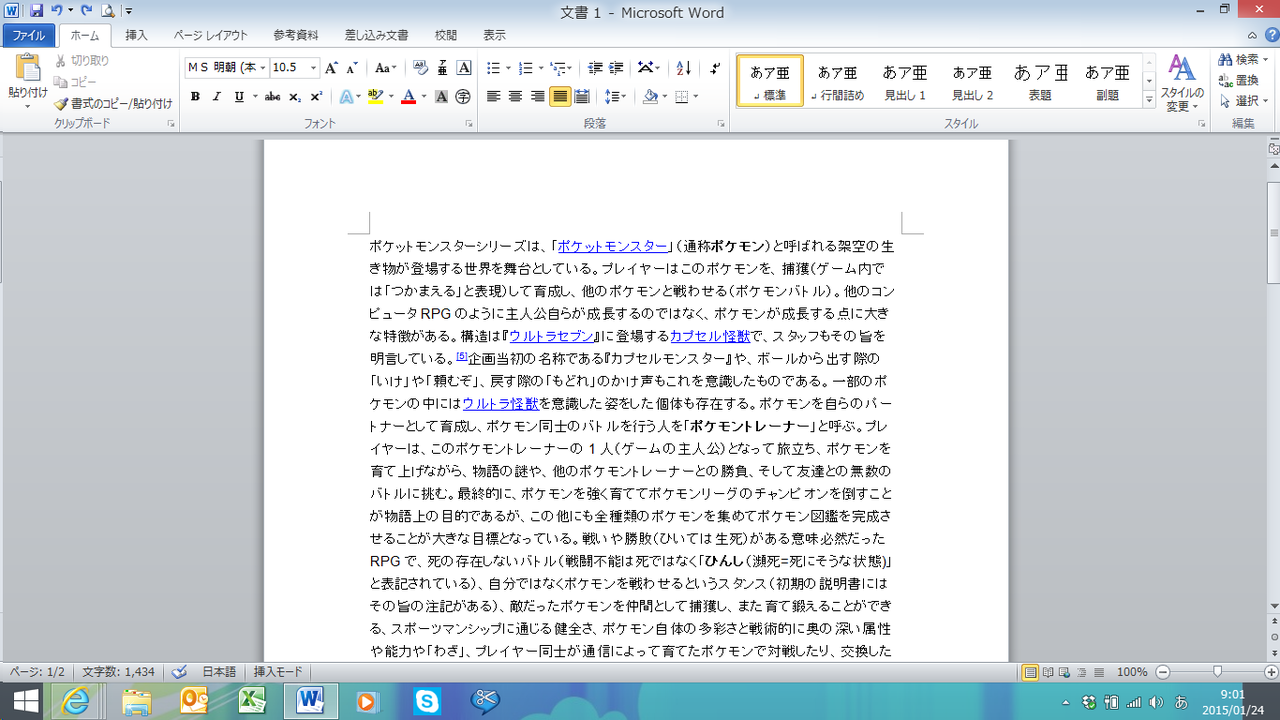Click the zoom slider handle
The height and width of the screenshot is (720, 1280).
pos(1217,673)
